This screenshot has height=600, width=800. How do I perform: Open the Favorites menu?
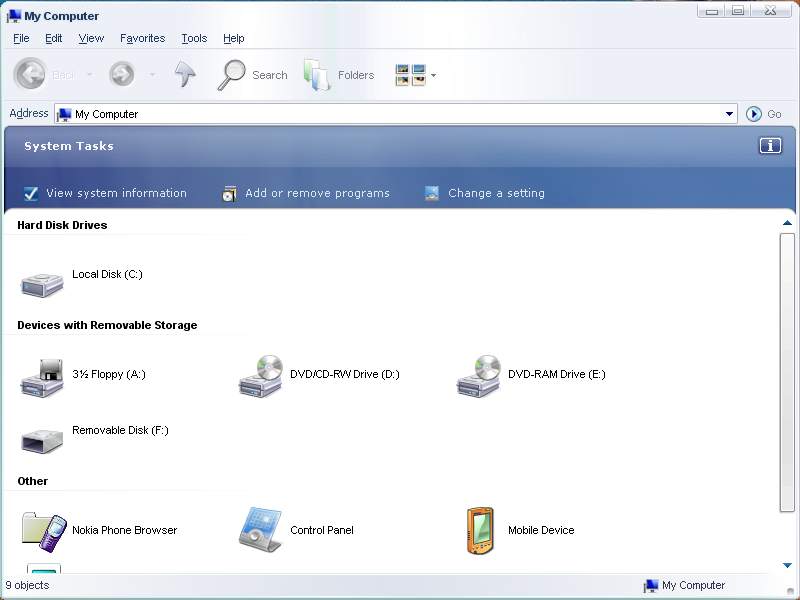[142, 38]
